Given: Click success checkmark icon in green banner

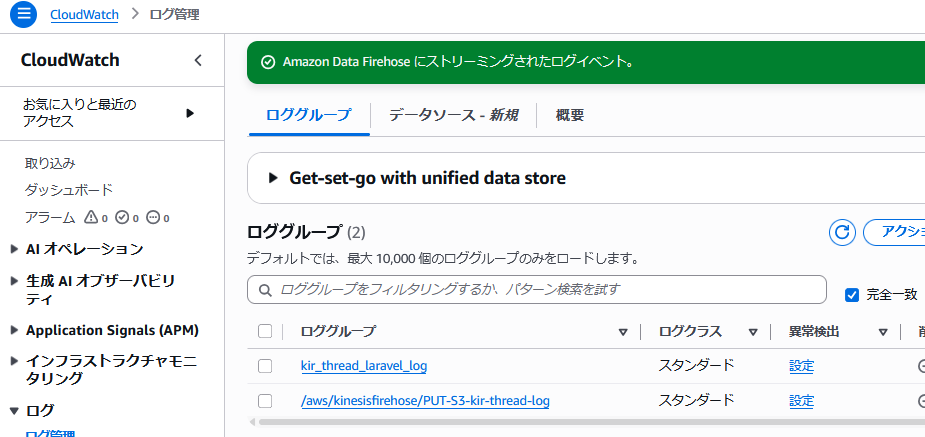Looking at the screenshot, I should pyautogui.click(x=268, y=62).
